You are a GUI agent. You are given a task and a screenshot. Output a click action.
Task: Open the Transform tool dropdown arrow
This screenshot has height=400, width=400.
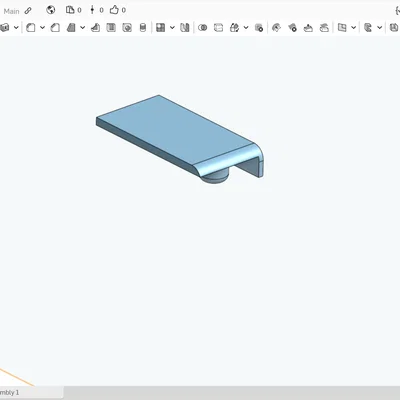(x=246, y=28)
